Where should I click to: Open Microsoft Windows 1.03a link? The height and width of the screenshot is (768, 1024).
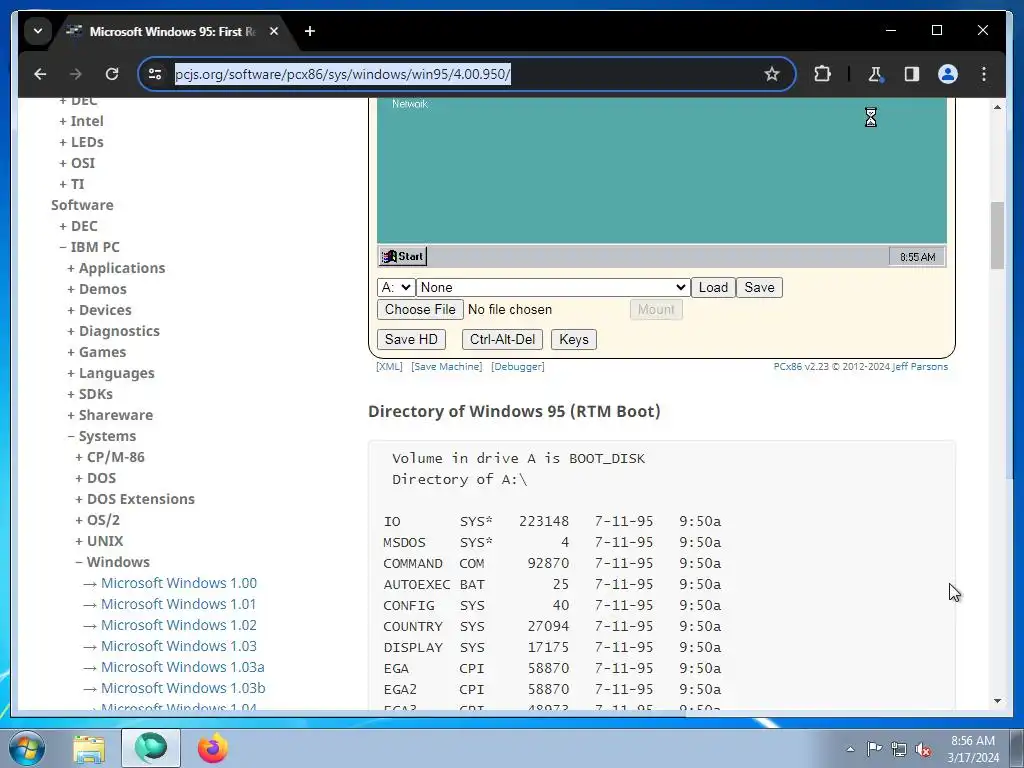pyautogui.click(x=182, y=667)
